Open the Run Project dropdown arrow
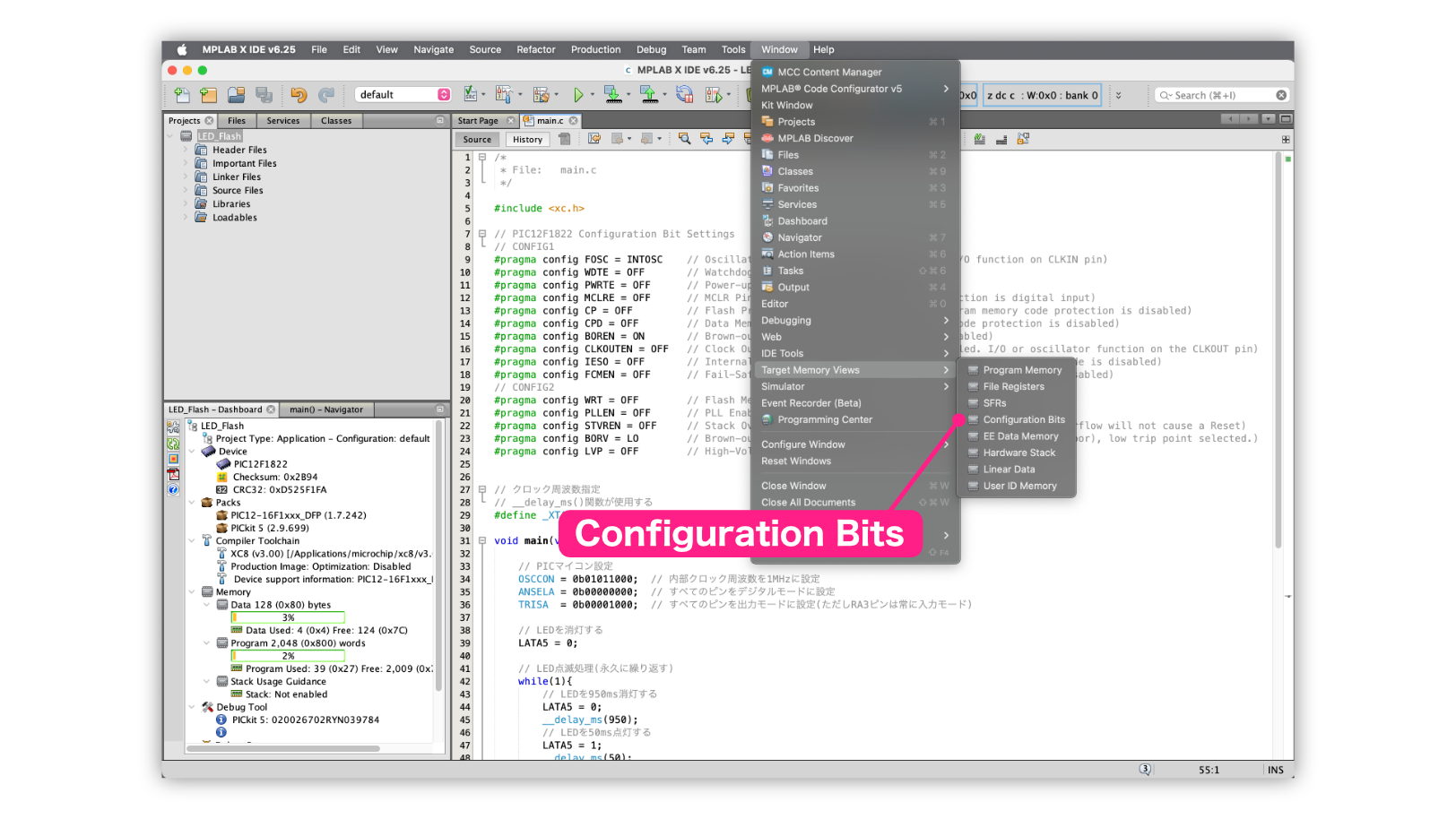Image resolution: width=1456 pixels, height=819 pixels. 593,94
